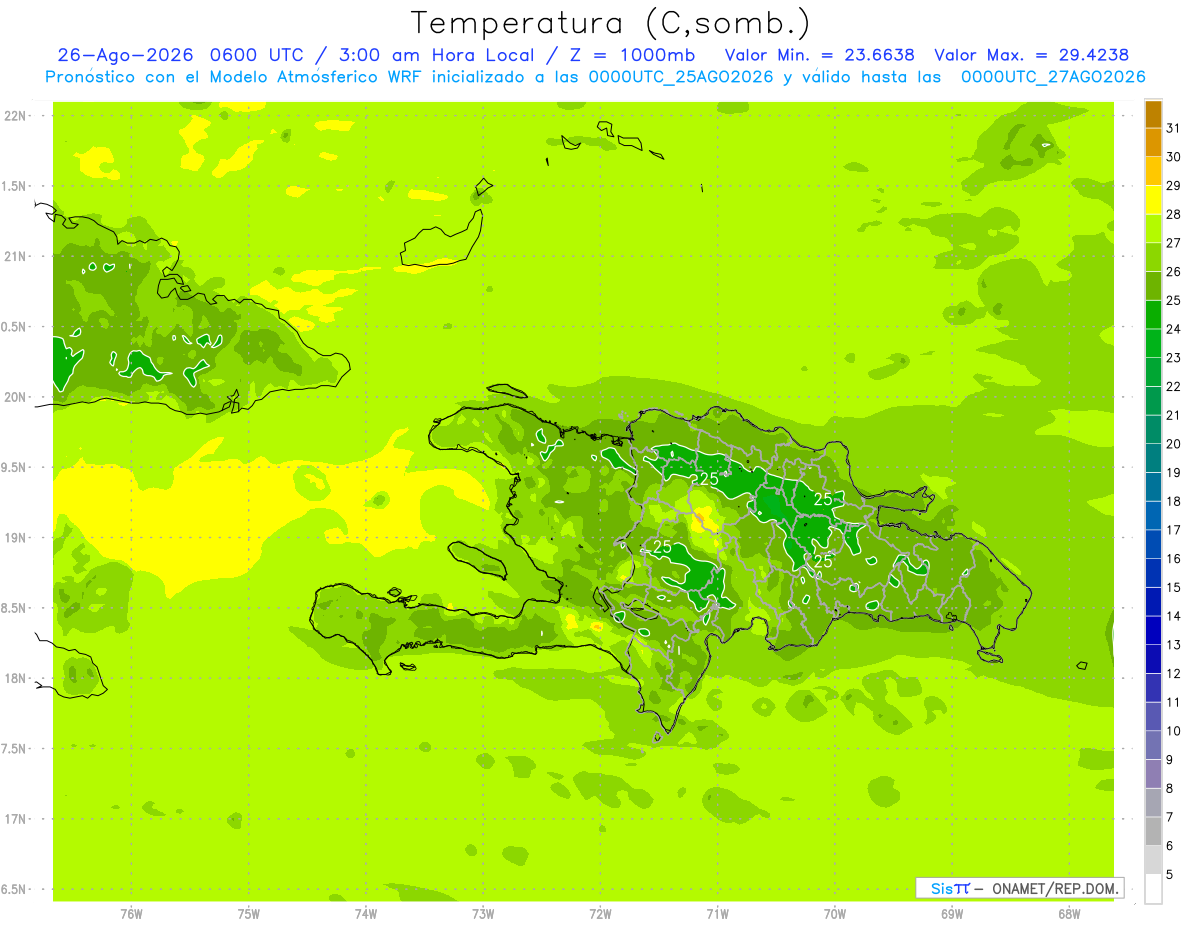Click the 68W longitude label
This screenshot has width=1200, height=927.
[x=1069, y=914]
